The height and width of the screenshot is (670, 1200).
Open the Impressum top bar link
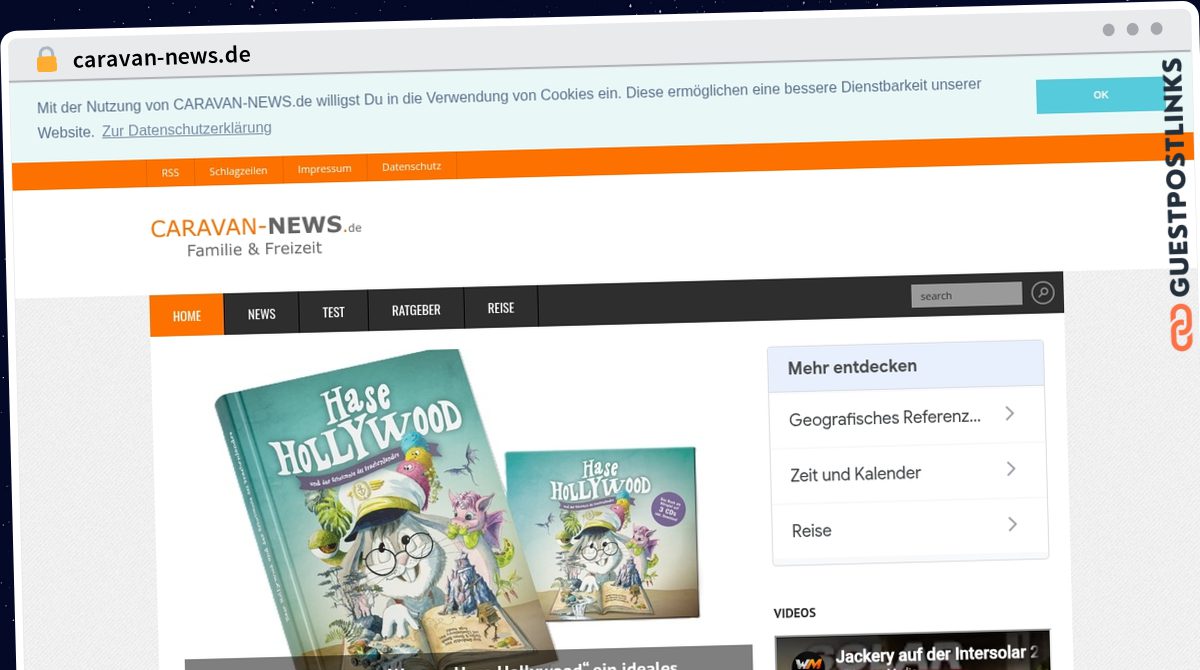coord(324,168)
